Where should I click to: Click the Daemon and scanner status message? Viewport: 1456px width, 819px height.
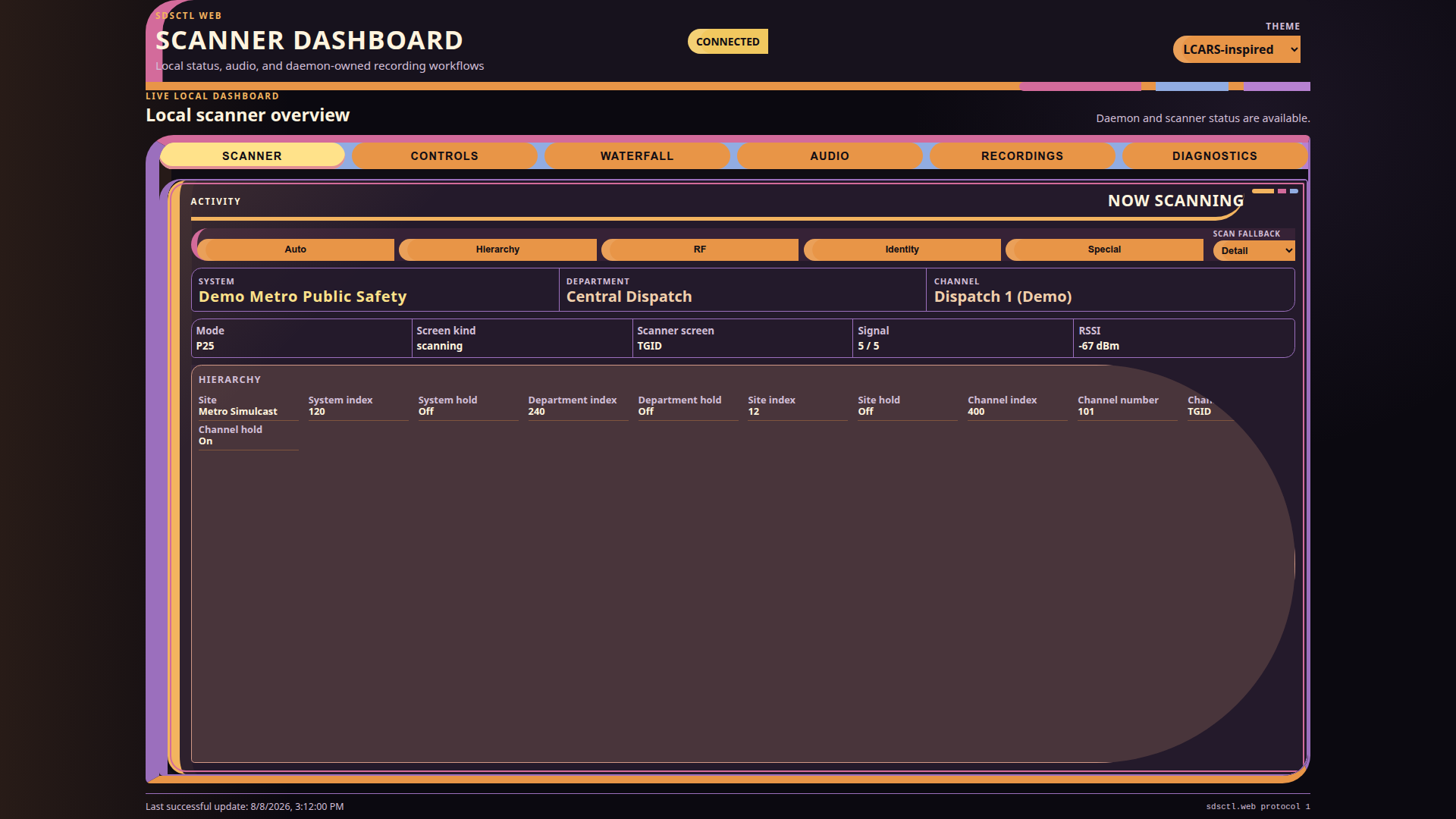pyautogui.click(x=1203, y=118)
